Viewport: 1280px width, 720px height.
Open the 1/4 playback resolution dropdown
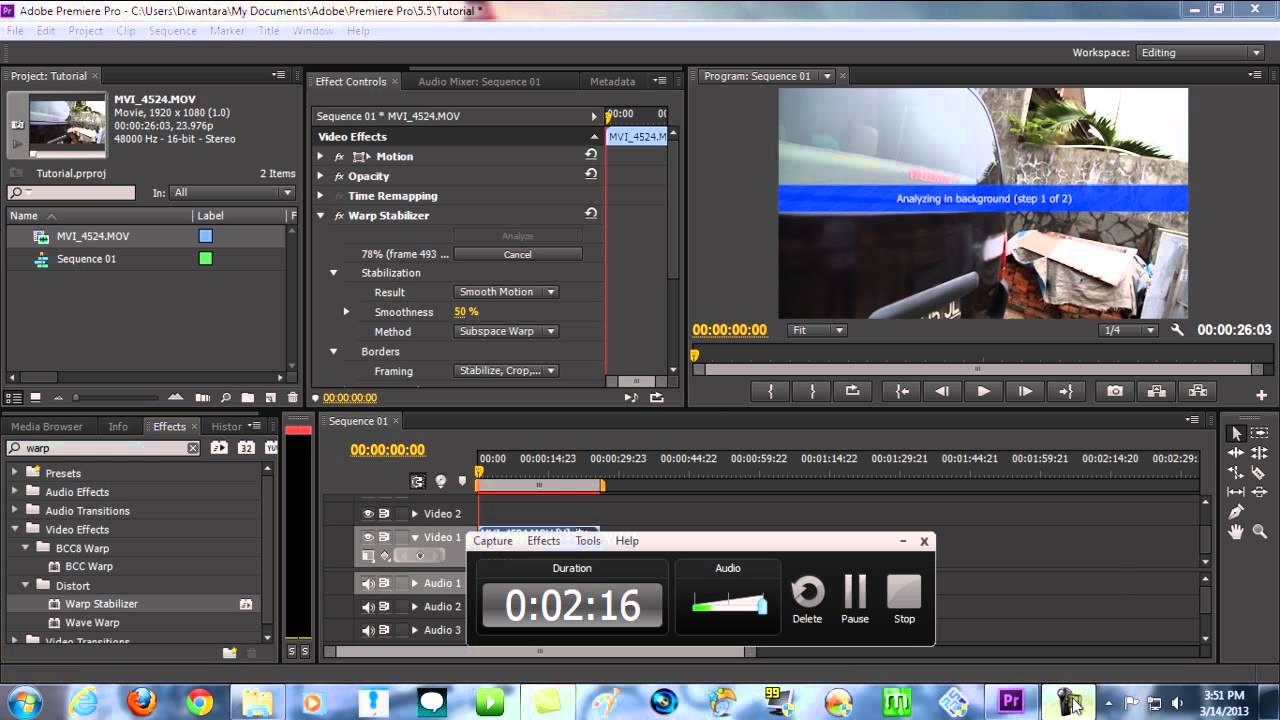point(1128,330)
